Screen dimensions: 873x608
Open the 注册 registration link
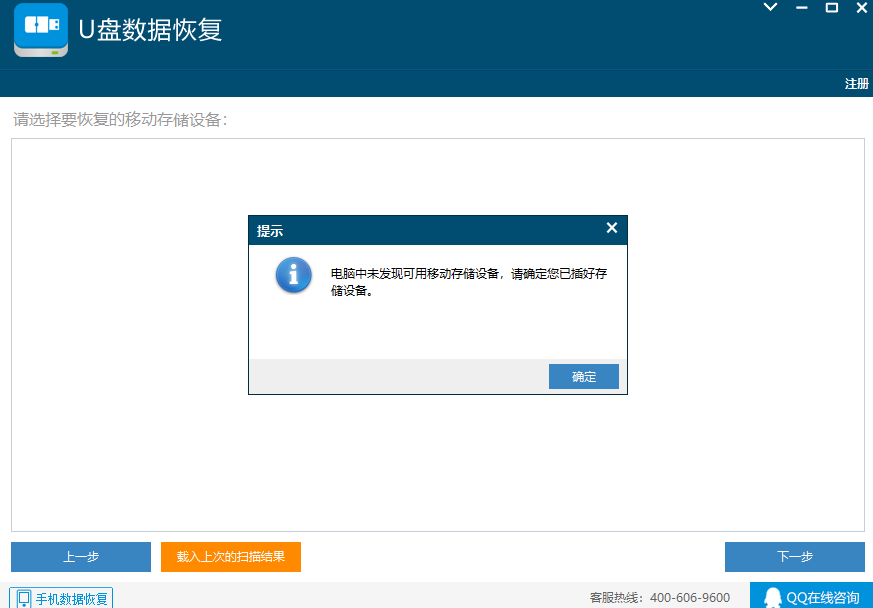[x=856, y=84]
